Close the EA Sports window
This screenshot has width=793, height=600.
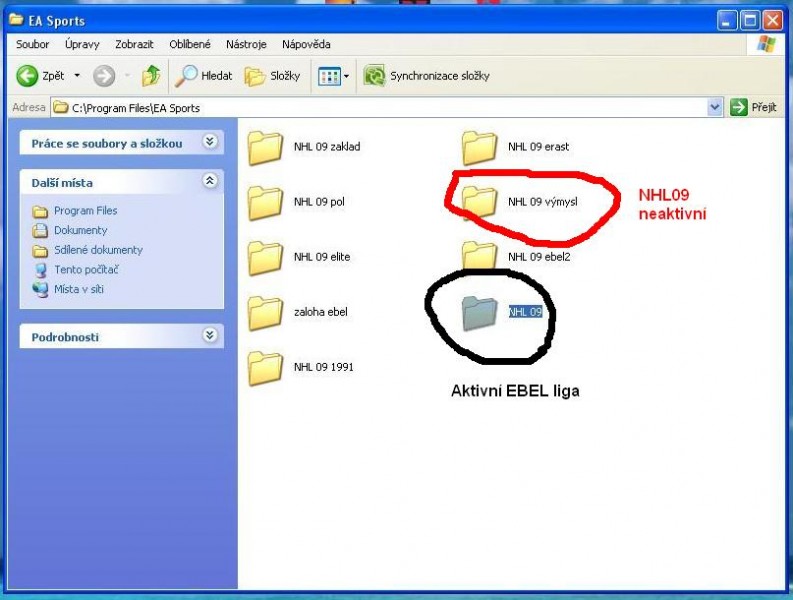pyautogui.click(x=773, y=21)
